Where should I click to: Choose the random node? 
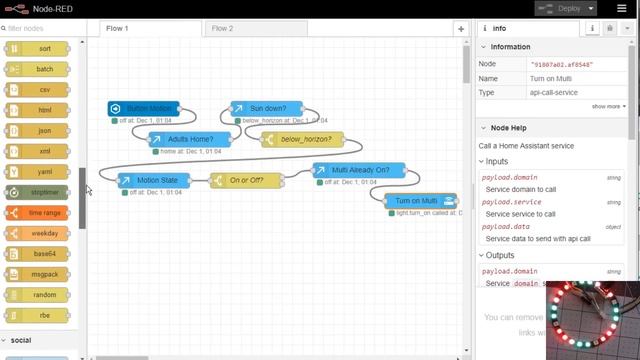37,295
